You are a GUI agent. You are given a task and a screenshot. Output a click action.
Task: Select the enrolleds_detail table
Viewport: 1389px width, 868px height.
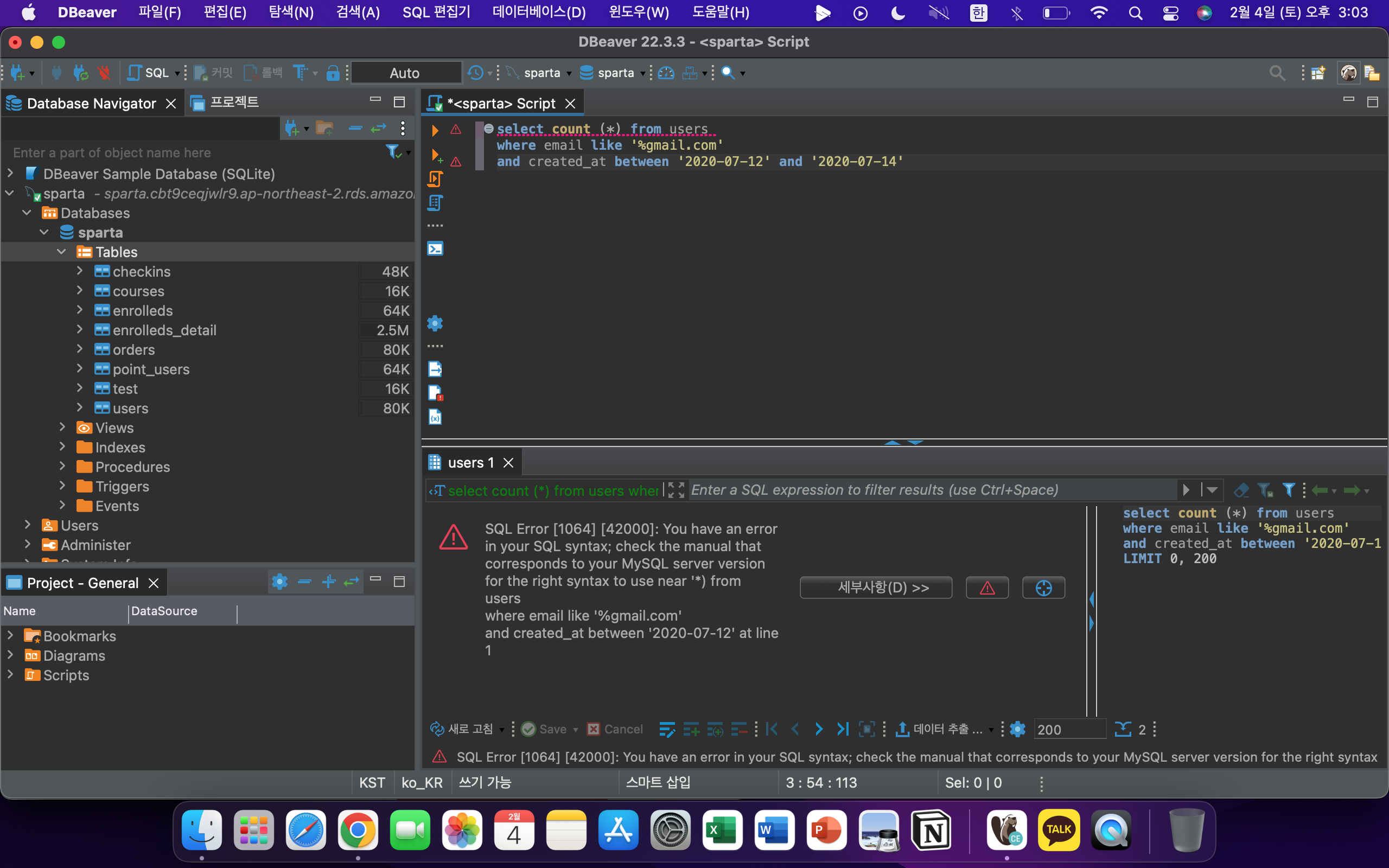[164, 330]
